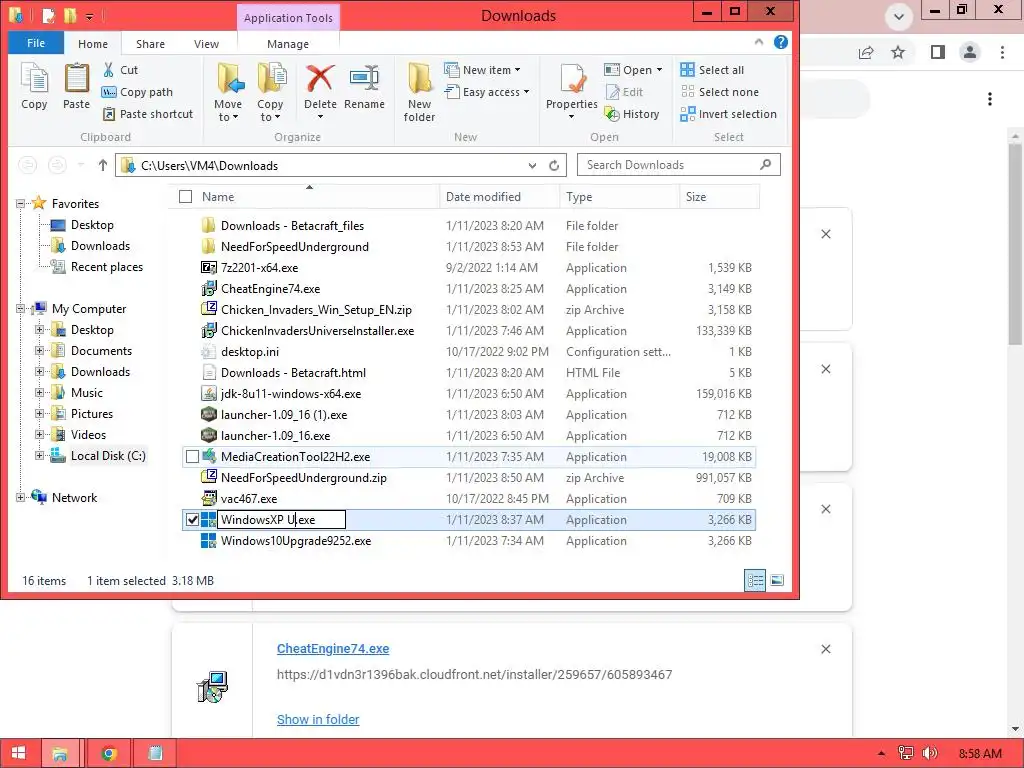This screenshot has width=1024, height=768.
Task: Sort by the Date modified column header
Action: (499, 197)
